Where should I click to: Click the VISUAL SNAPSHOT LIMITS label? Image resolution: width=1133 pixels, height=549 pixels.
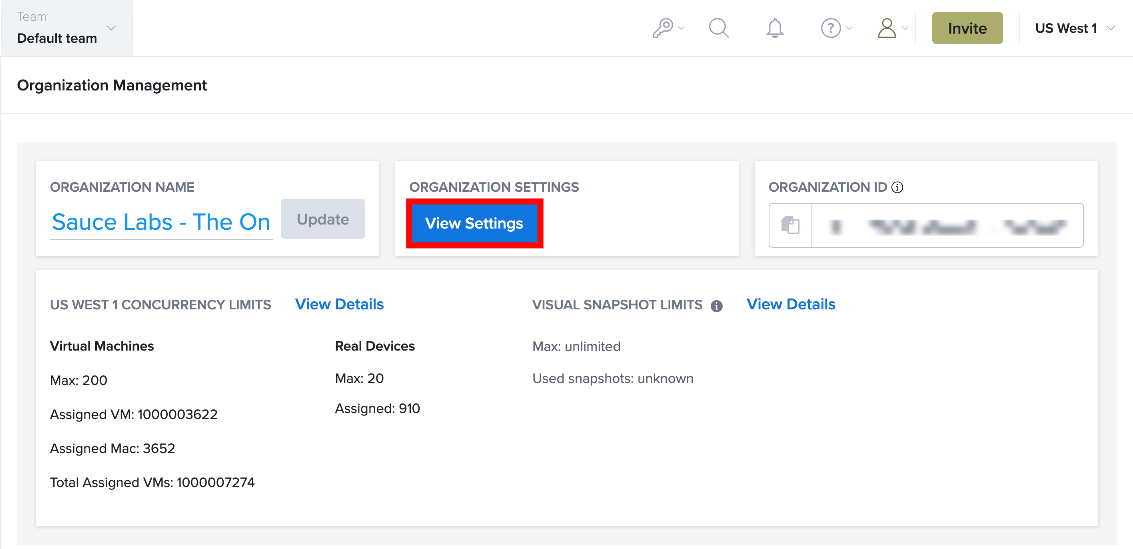point(618,305)
